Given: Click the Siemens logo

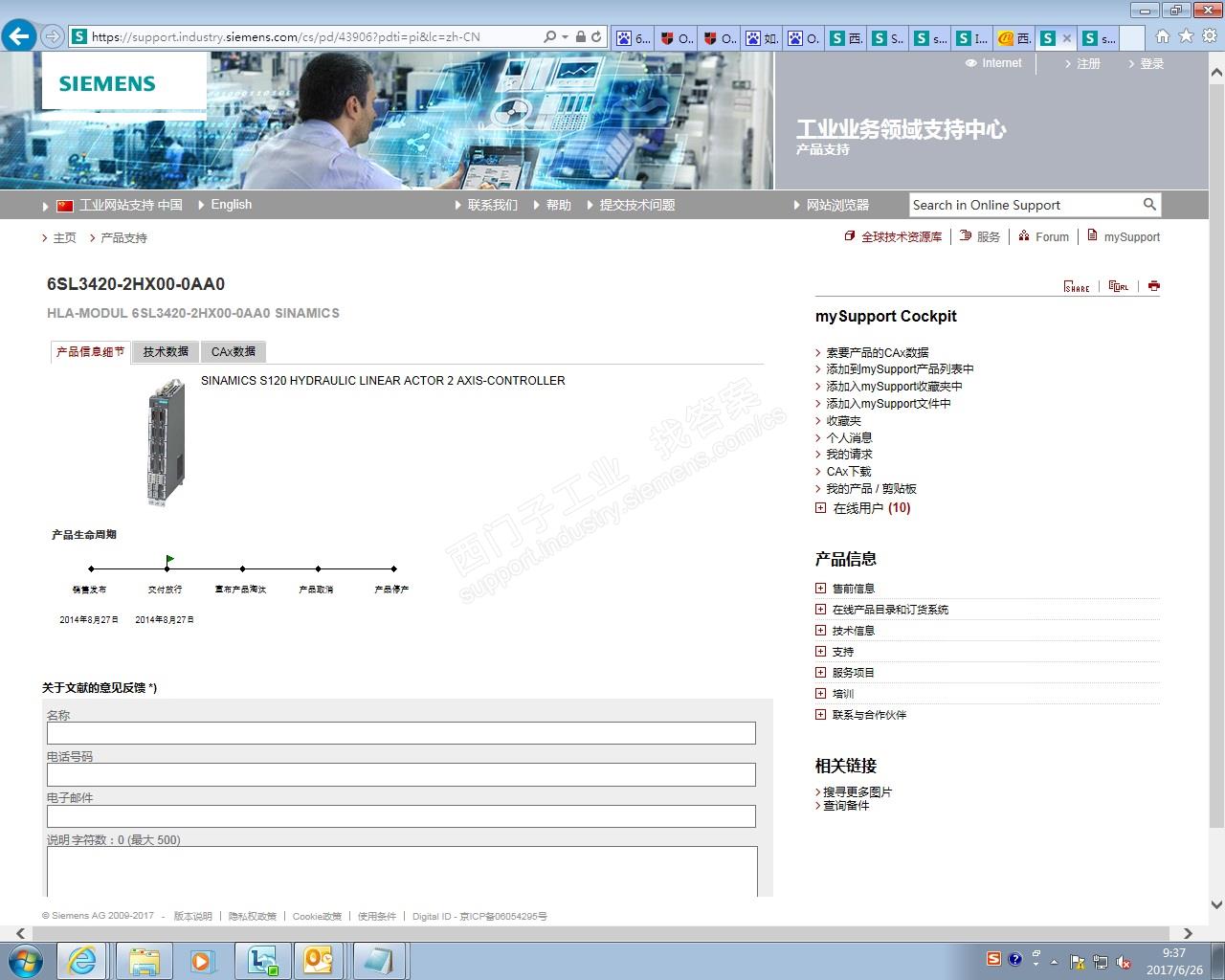Looking at the screenshot, I should (x=106, y=83).
